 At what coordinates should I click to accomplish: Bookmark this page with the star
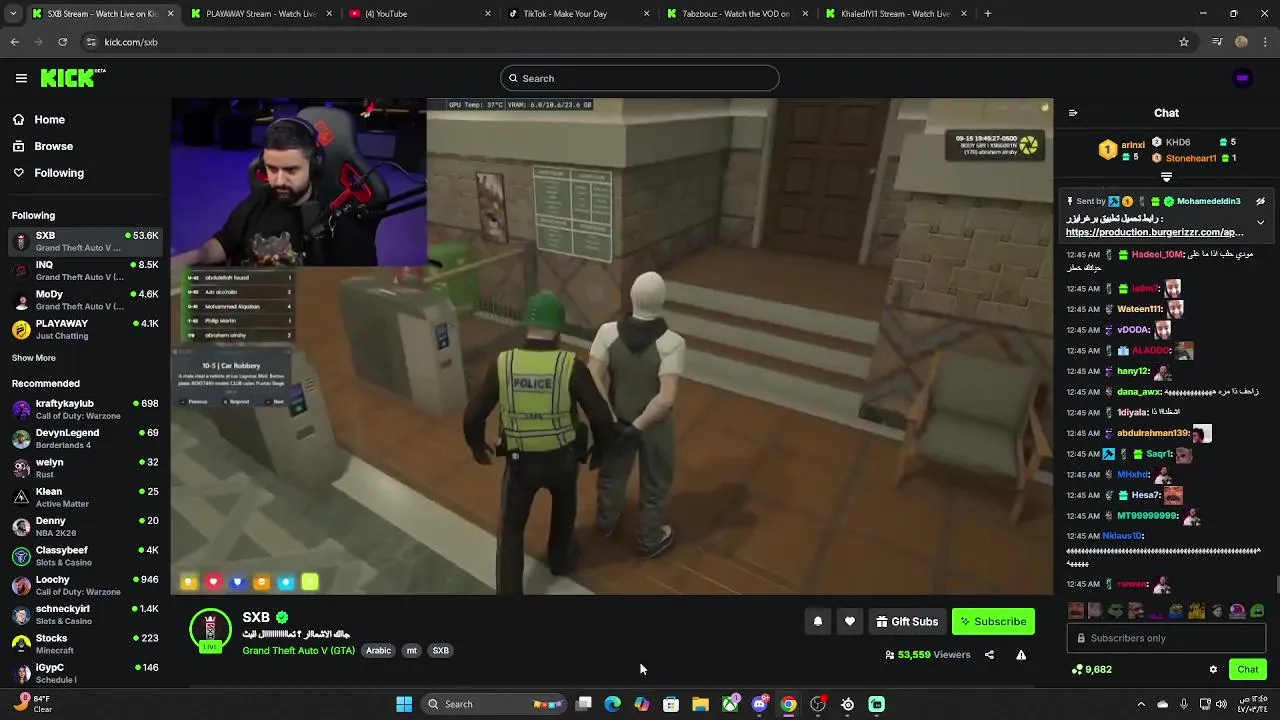point(1184,42)
